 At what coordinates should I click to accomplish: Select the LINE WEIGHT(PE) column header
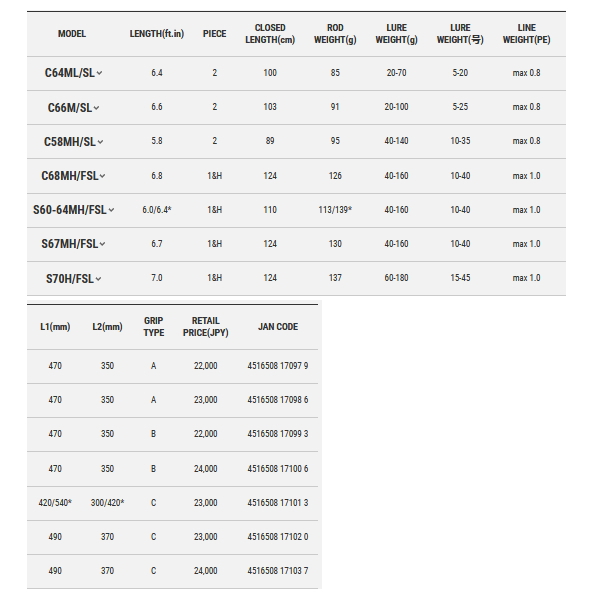pos(527,34)
